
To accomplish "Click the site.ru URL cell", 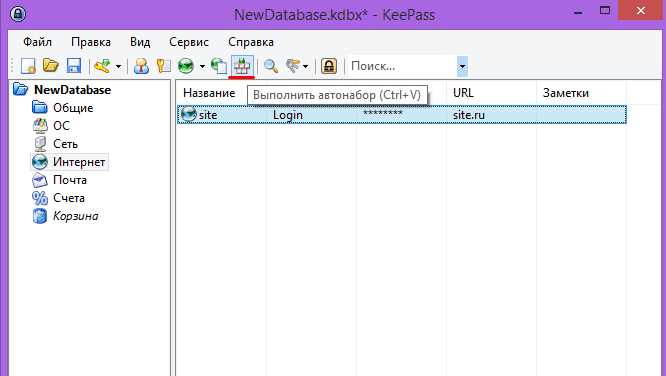I will 468,115.
